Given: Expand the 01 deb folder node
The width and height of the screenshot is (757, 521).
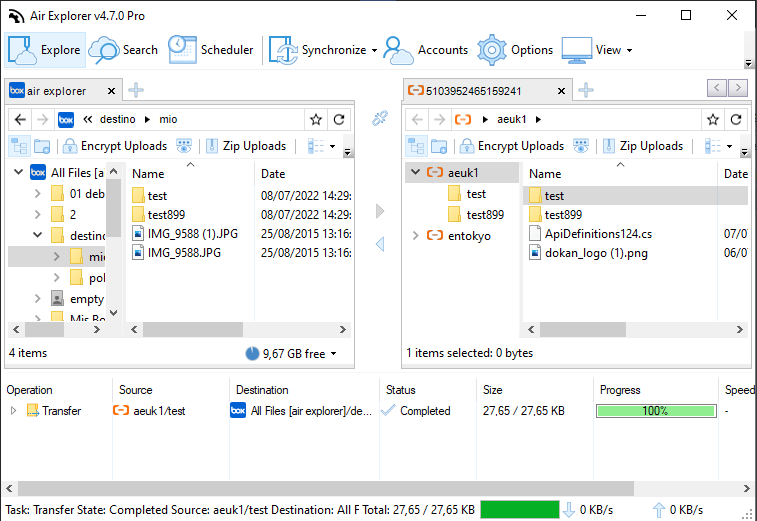Looking at the screenshot, I should [x=38, y=194].
